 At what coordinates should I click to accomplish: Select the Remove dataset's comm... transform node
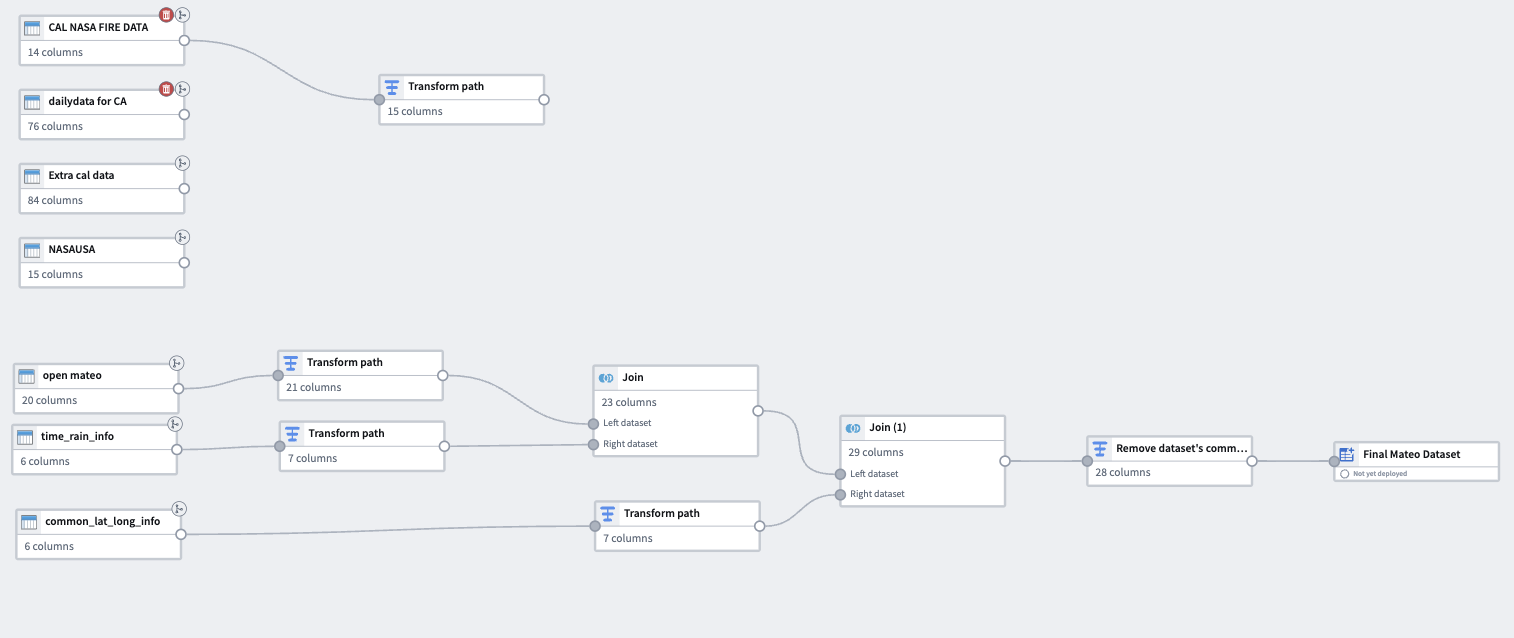pos(1168,460)
